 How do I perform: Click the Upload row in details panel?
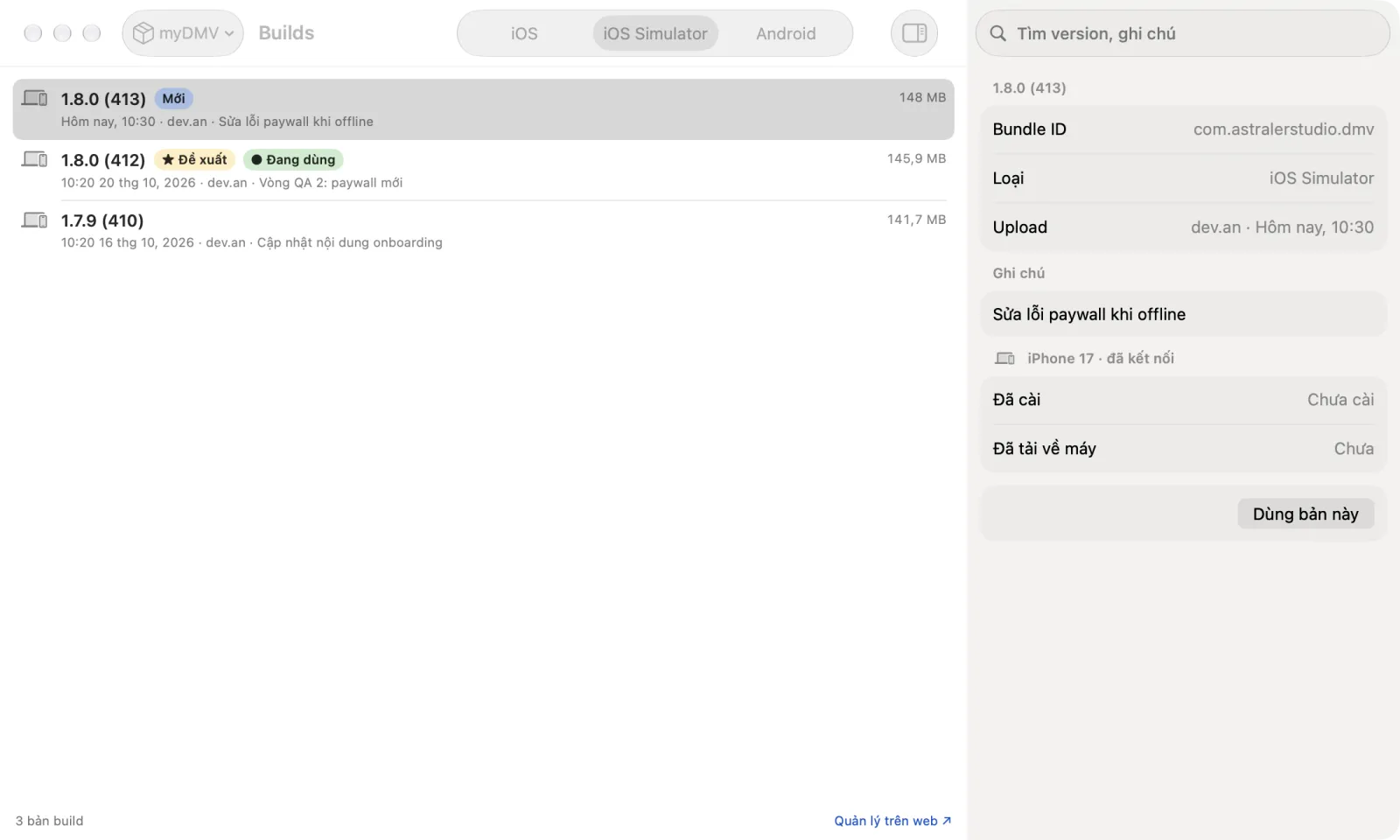click(1183, 227)
